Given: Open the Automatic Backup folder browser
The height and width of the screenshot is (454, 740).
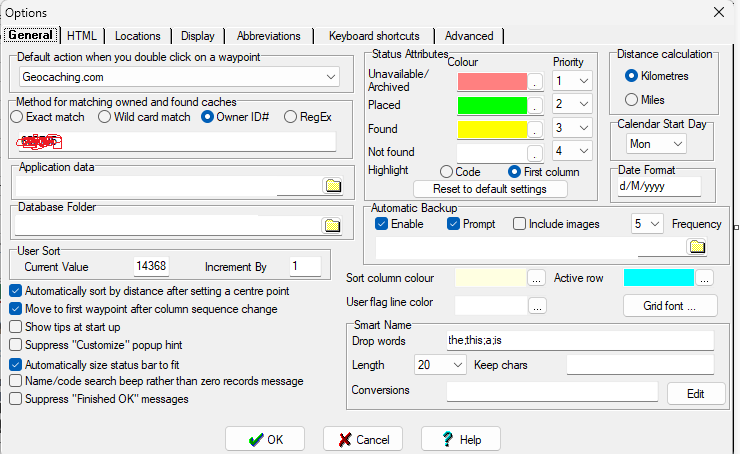Looking at the screenshot, I should [x=698, y=247].
